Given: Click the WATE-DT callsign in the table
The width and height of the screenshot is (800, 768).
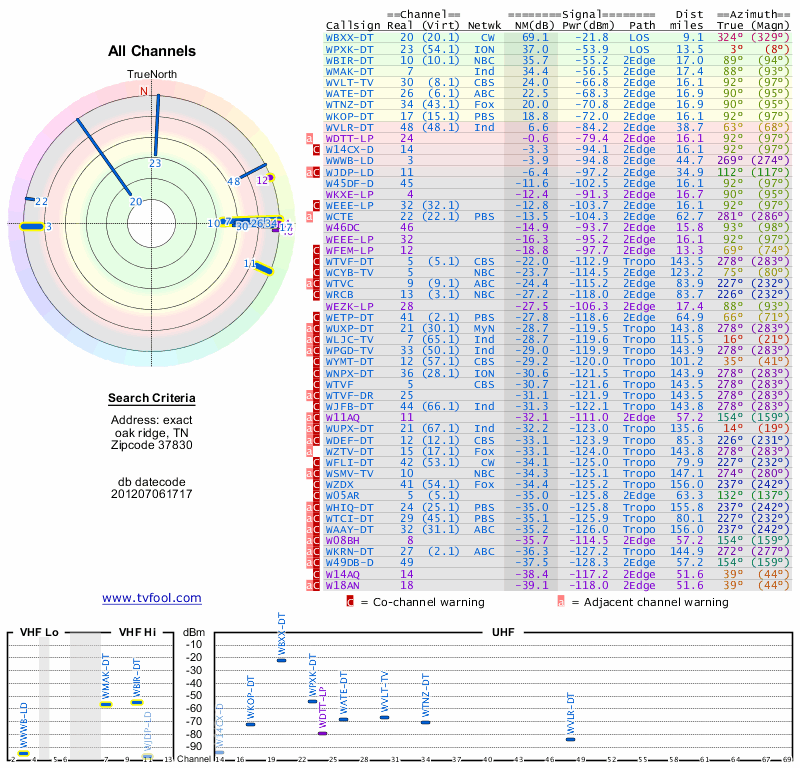Looking at the screenshot, I should point(349,93).
